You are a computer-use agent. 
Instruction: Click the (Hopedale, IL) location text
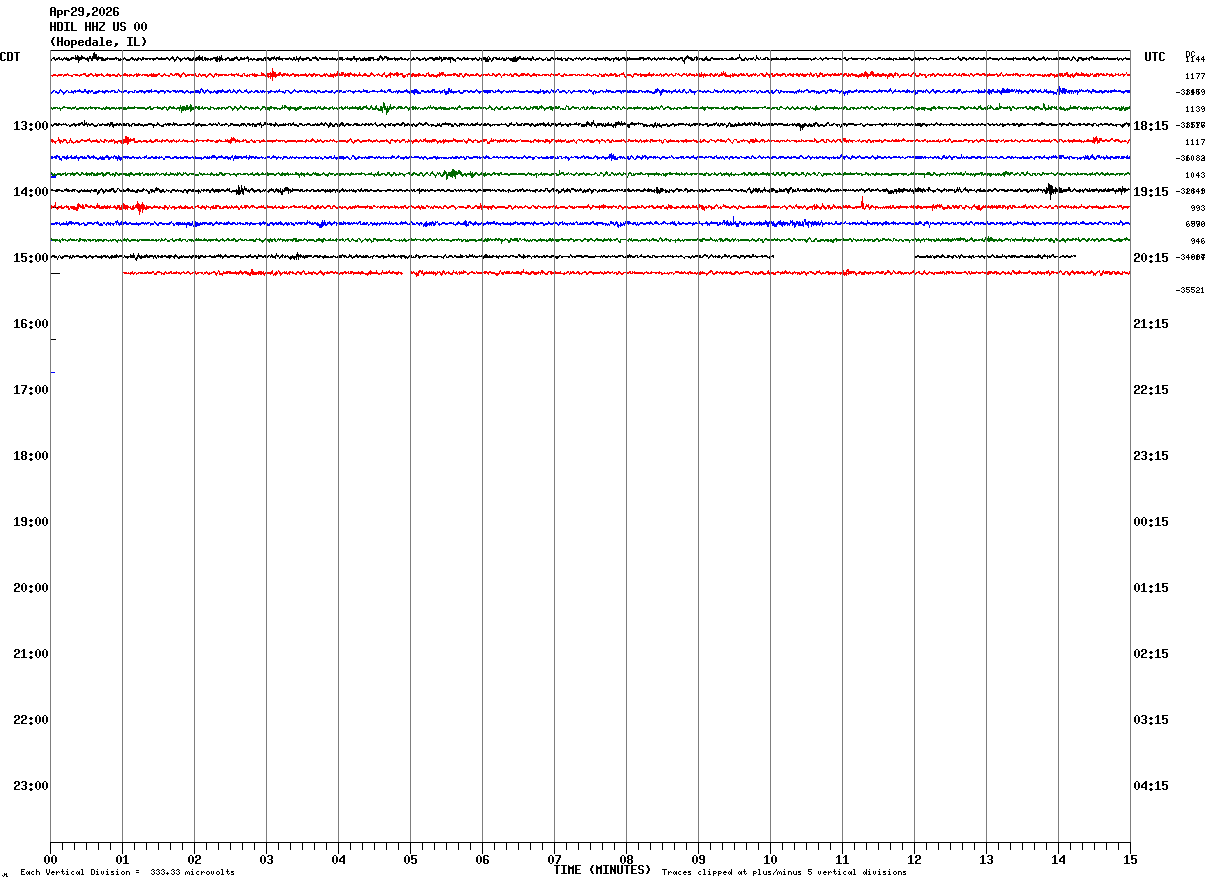pos(98,42)
